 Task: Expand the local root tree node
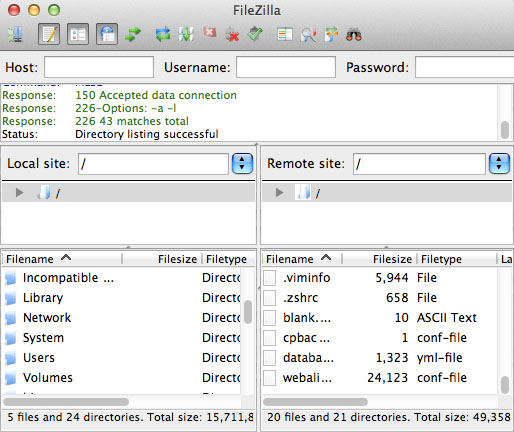pos(19,192)
